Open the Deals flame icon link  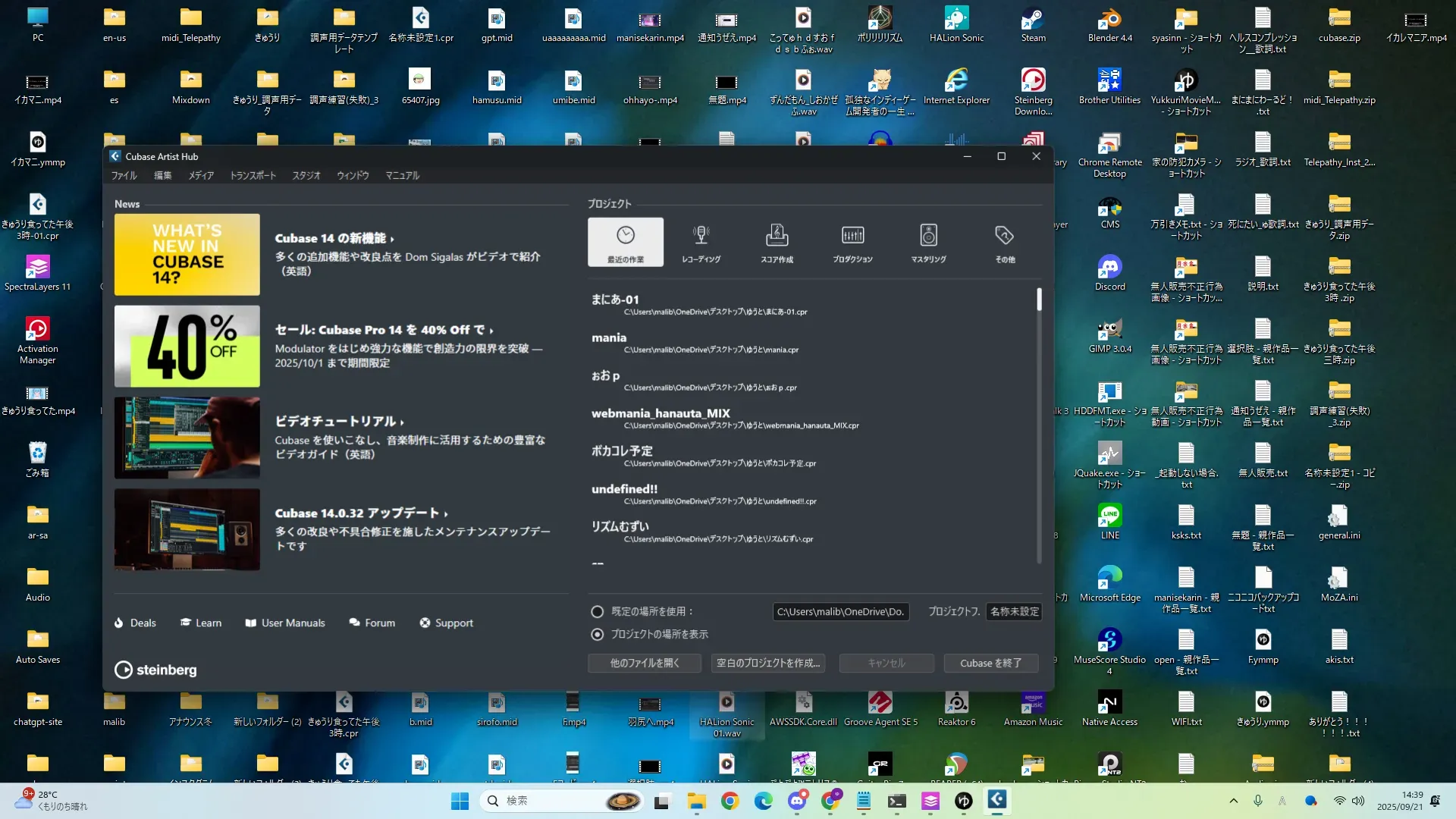click(x=119, y=623)
